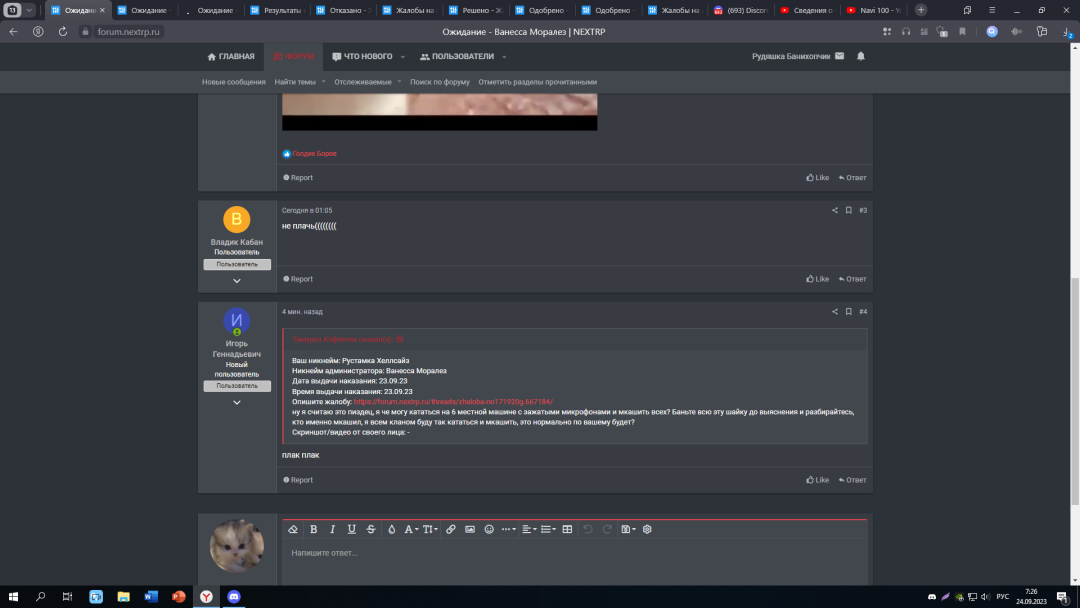The width and height of the screenshot is (1080, 608).
Task: Bookmark post #4 from Игорь Геннадьевич
Action: pos(849,312)
